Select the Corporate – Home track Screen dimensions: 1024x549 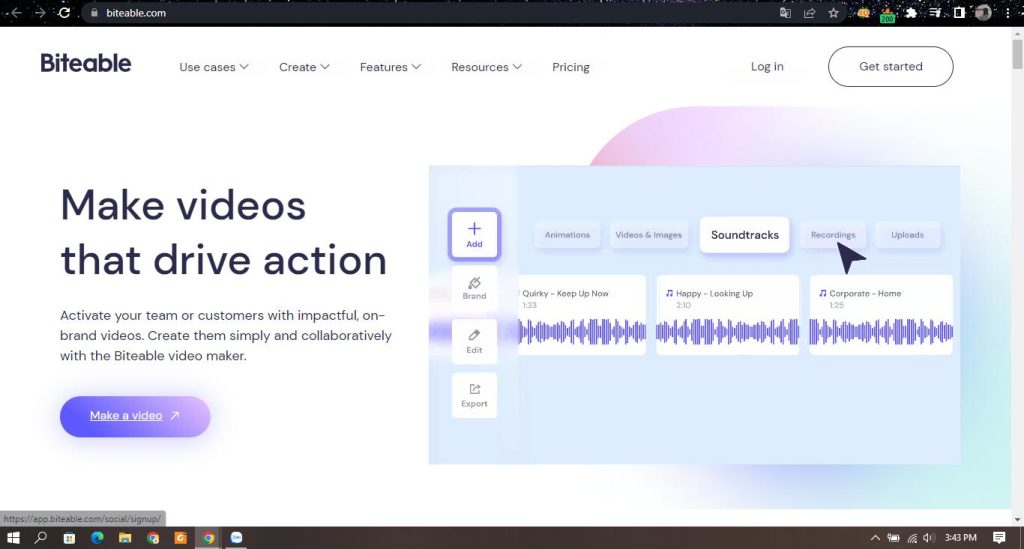(881, 315)
